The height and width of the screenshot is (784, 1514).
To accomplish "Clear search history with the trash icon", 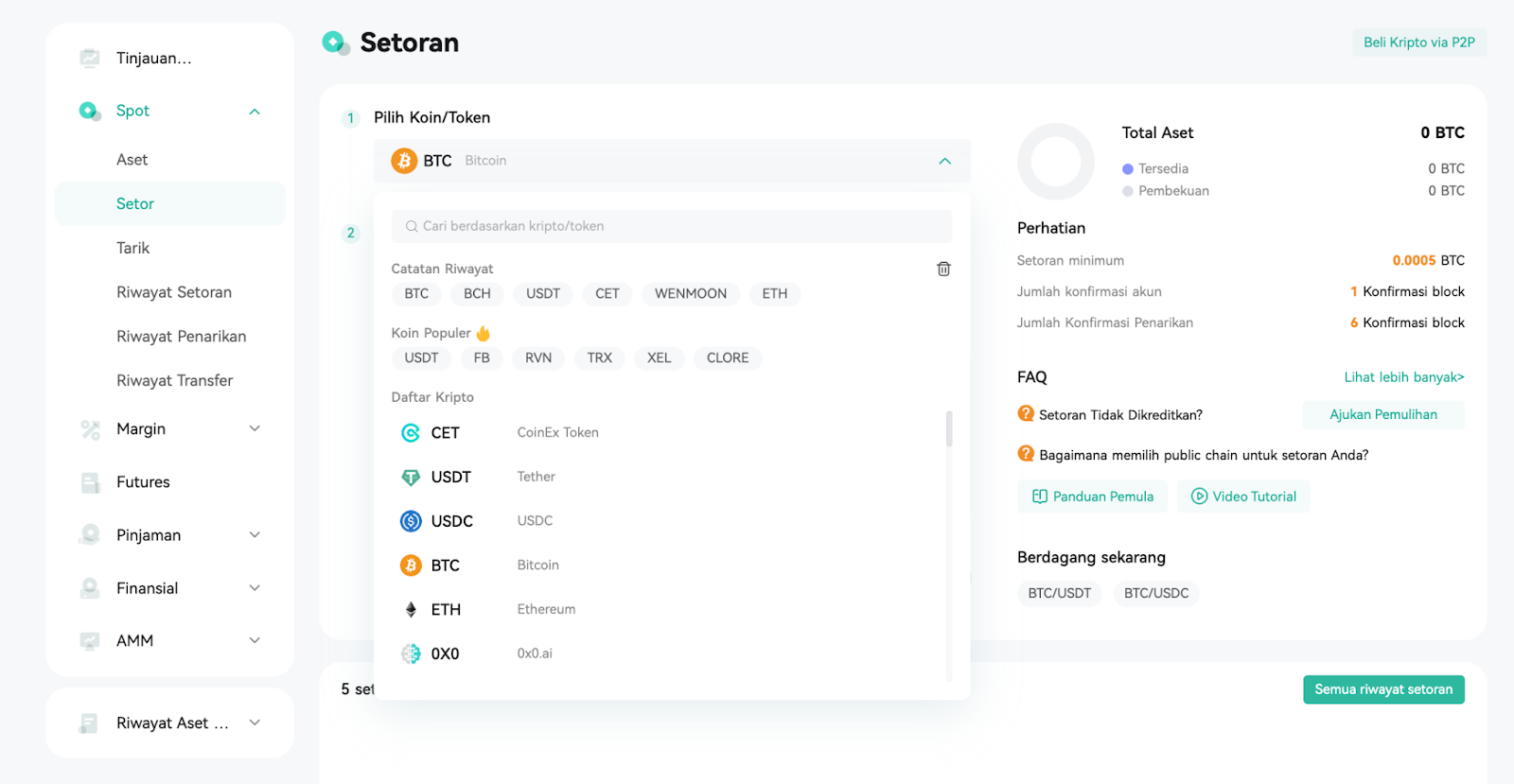I will point(943,269).
